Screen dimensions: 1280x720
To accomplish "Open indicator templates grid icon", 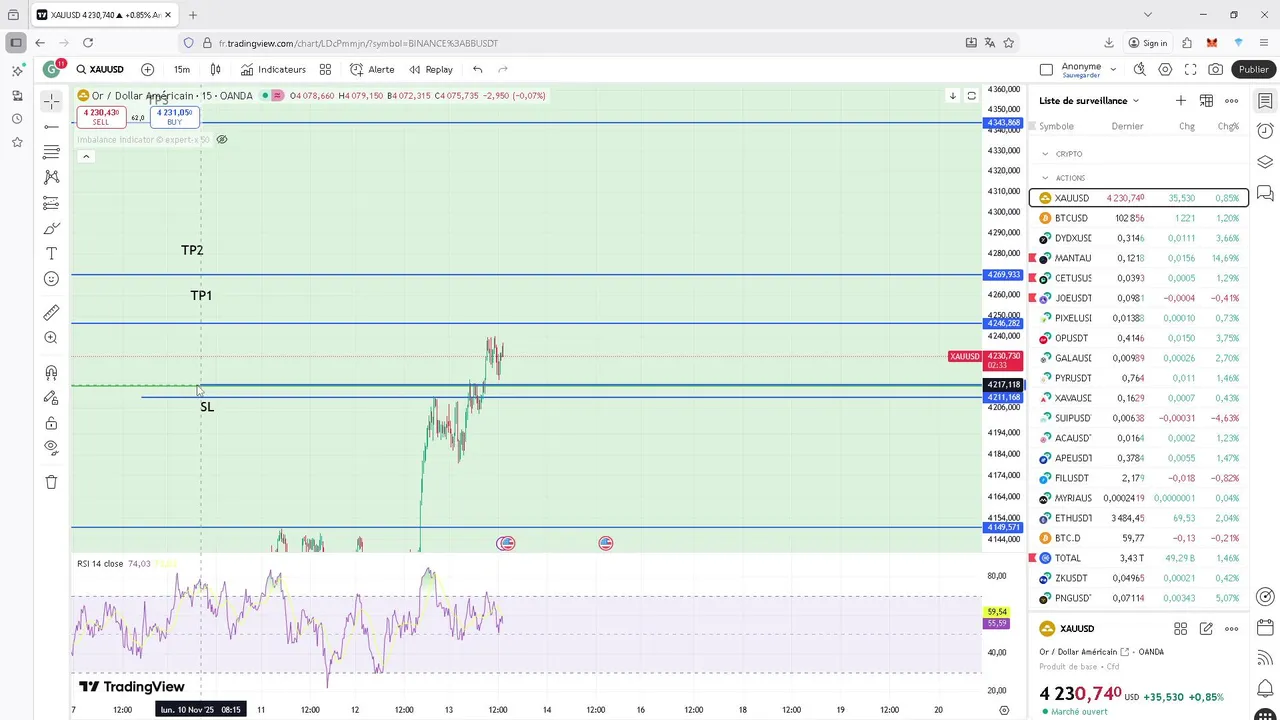I will (x=325, y=69).
